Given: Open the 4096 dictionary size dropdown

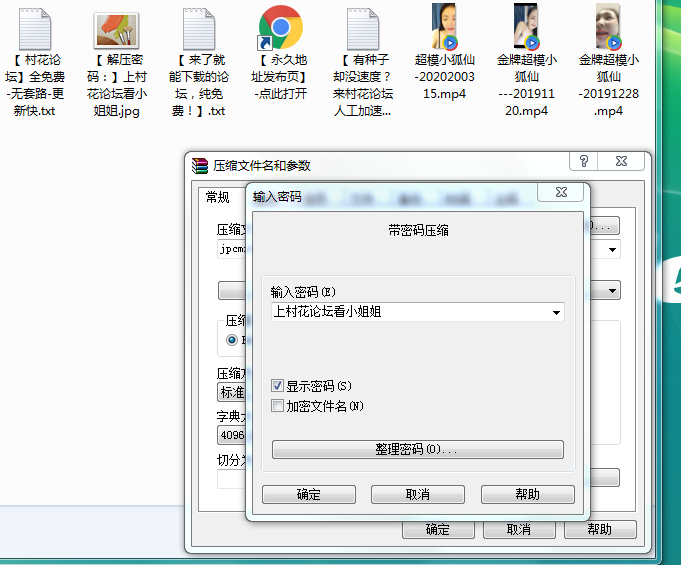Looking at the screenshot, I should (x=231, y=435).
